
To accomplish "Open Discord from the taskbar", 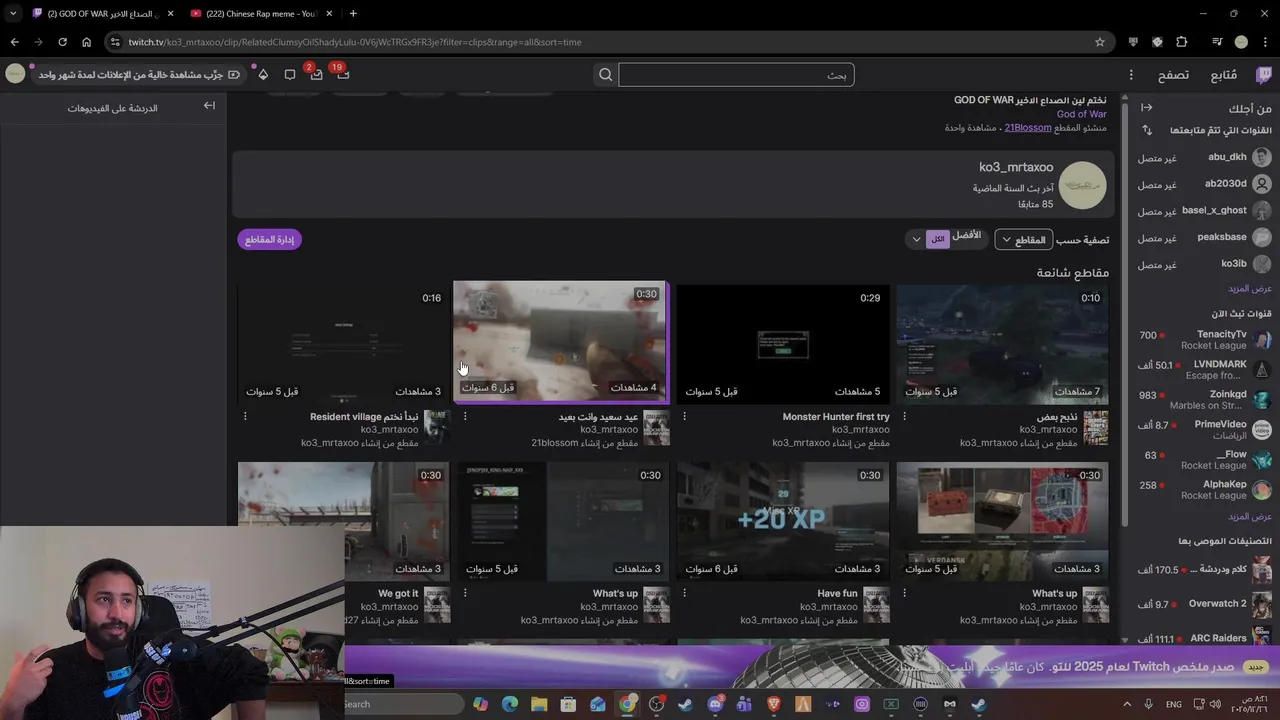I will tap(715, 704).
